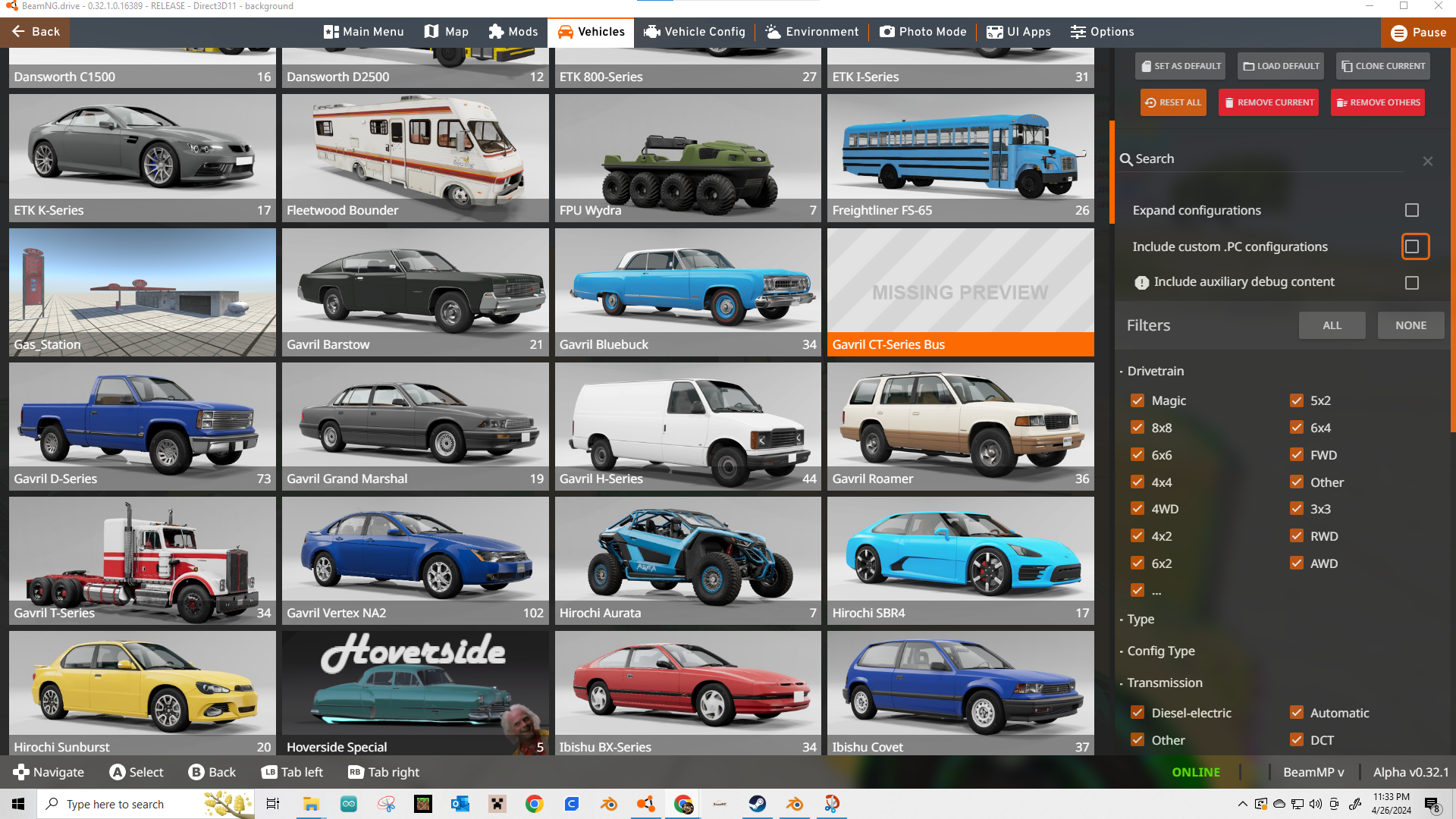The height and width of the screenshot is (819, 1456).
Task: Open the Environment tab
Action: coord(812,32)
